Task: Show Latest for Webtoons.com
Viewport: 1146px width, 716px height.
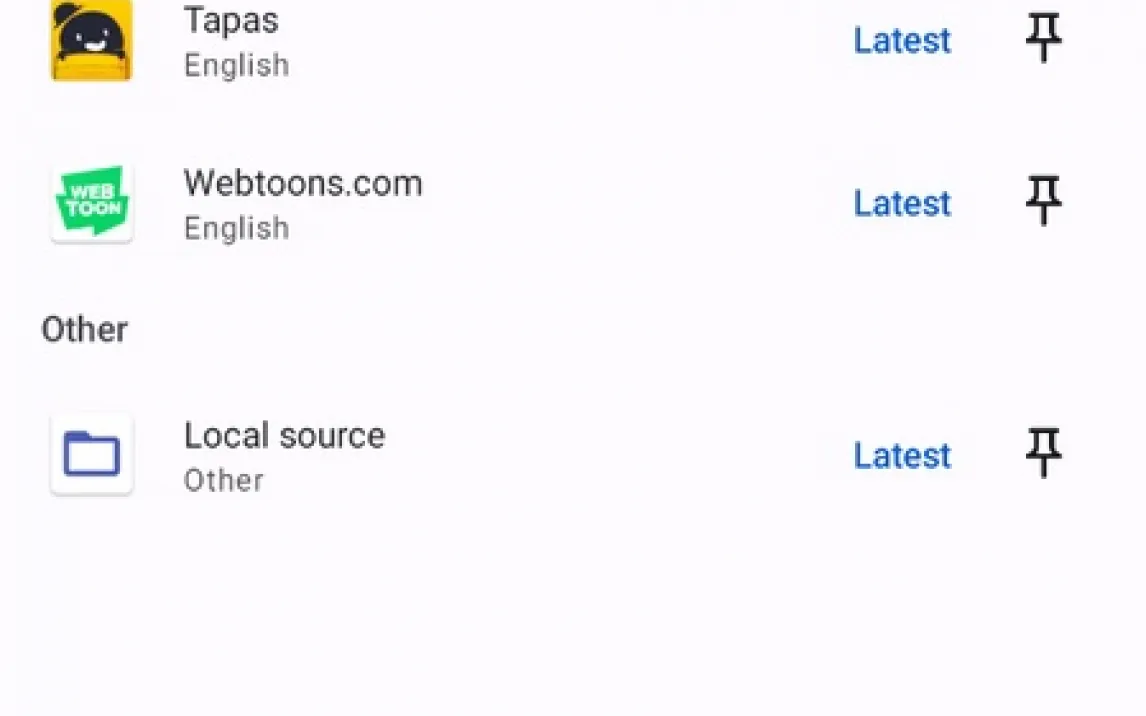Action: pyautogui.click(x=902, y=203)
